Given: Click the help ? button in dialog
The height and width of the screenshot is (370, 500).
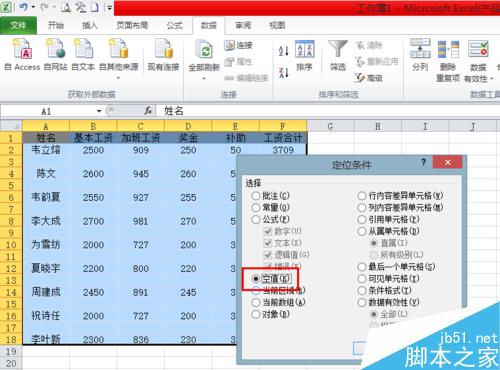Looking at the screenshot, I should [x=423, y=162].
